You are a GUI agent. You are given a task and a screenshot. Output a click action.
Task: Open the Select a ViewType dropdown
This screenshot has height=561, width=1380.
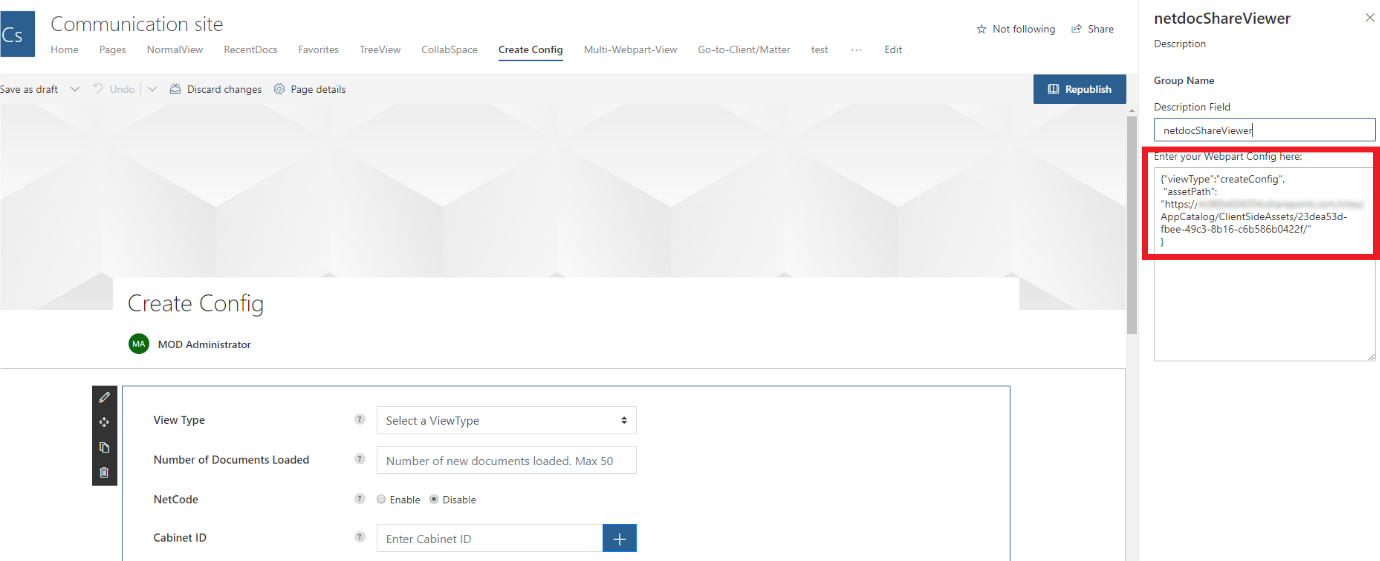[x=506, y=420]
